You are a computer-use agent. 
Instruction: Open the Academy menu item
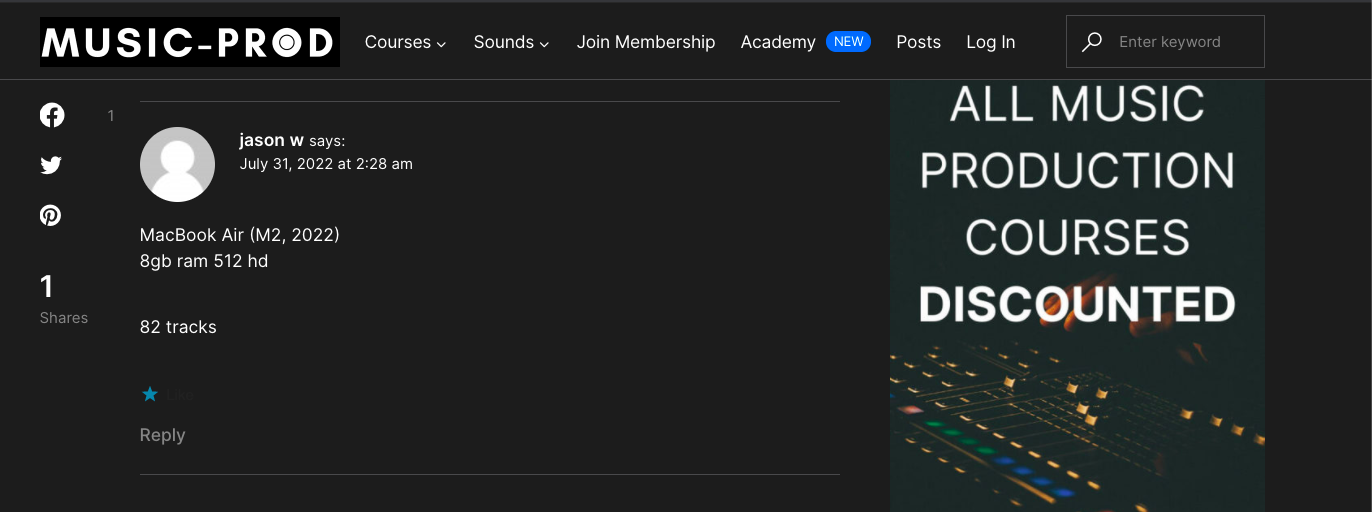[x=778, y=42]
